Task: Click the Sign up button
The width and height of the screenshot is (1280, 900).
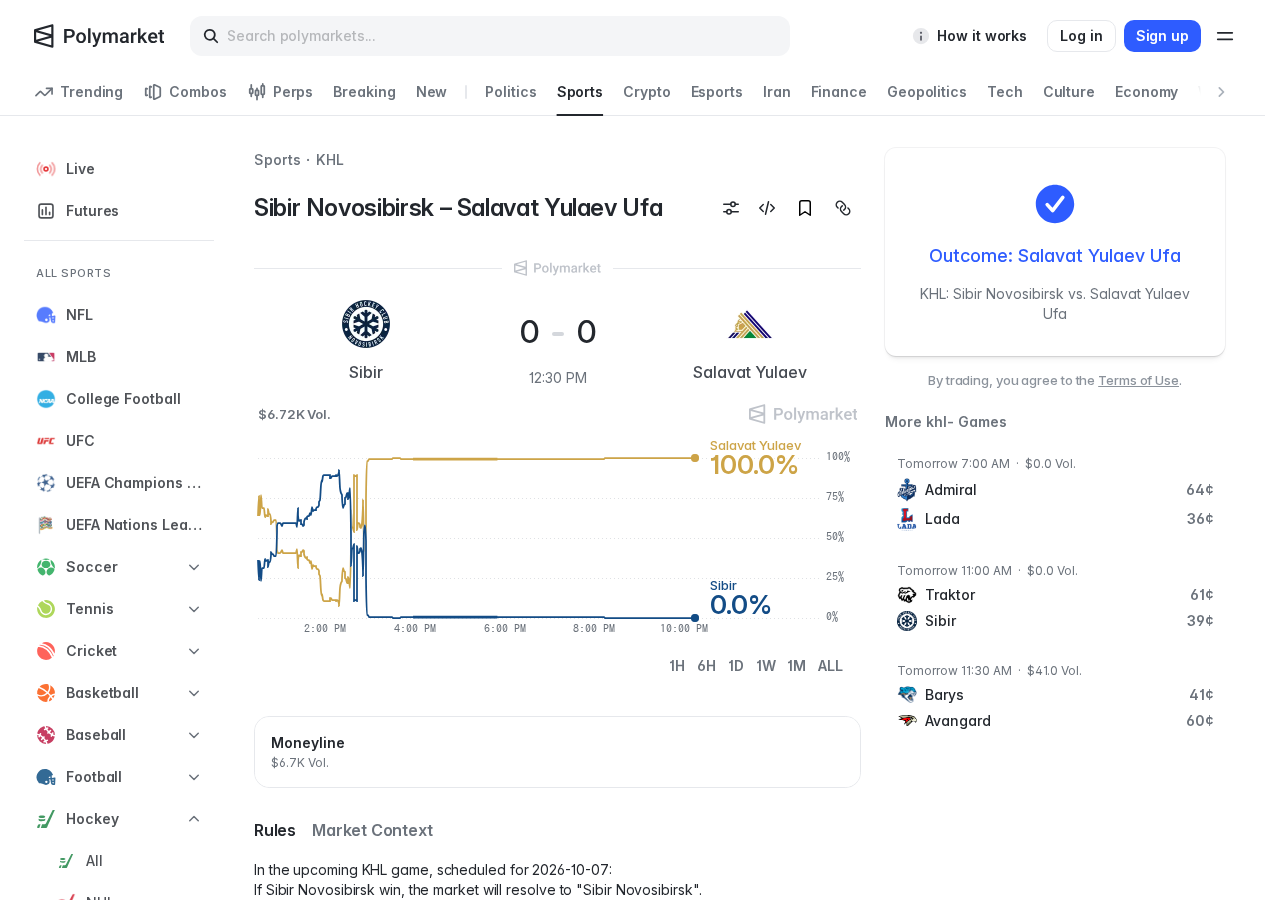Action: point(1162,36)
